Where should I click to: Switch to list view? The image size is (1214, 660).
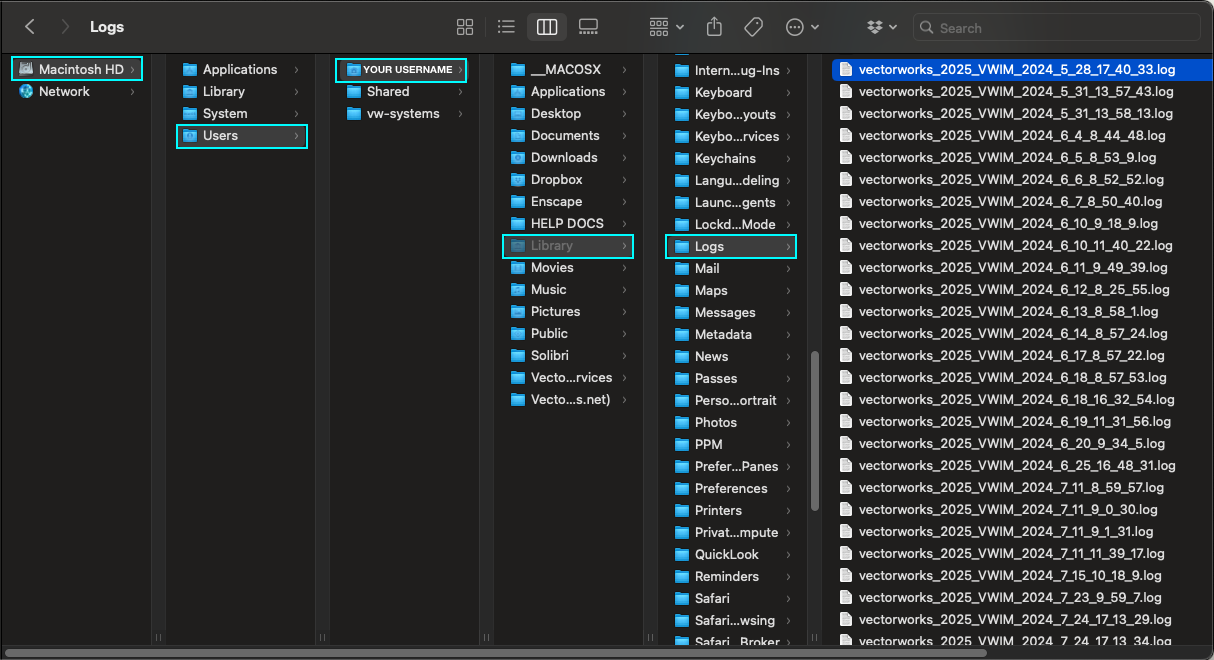pyautogui.click(x=506, y=27)
